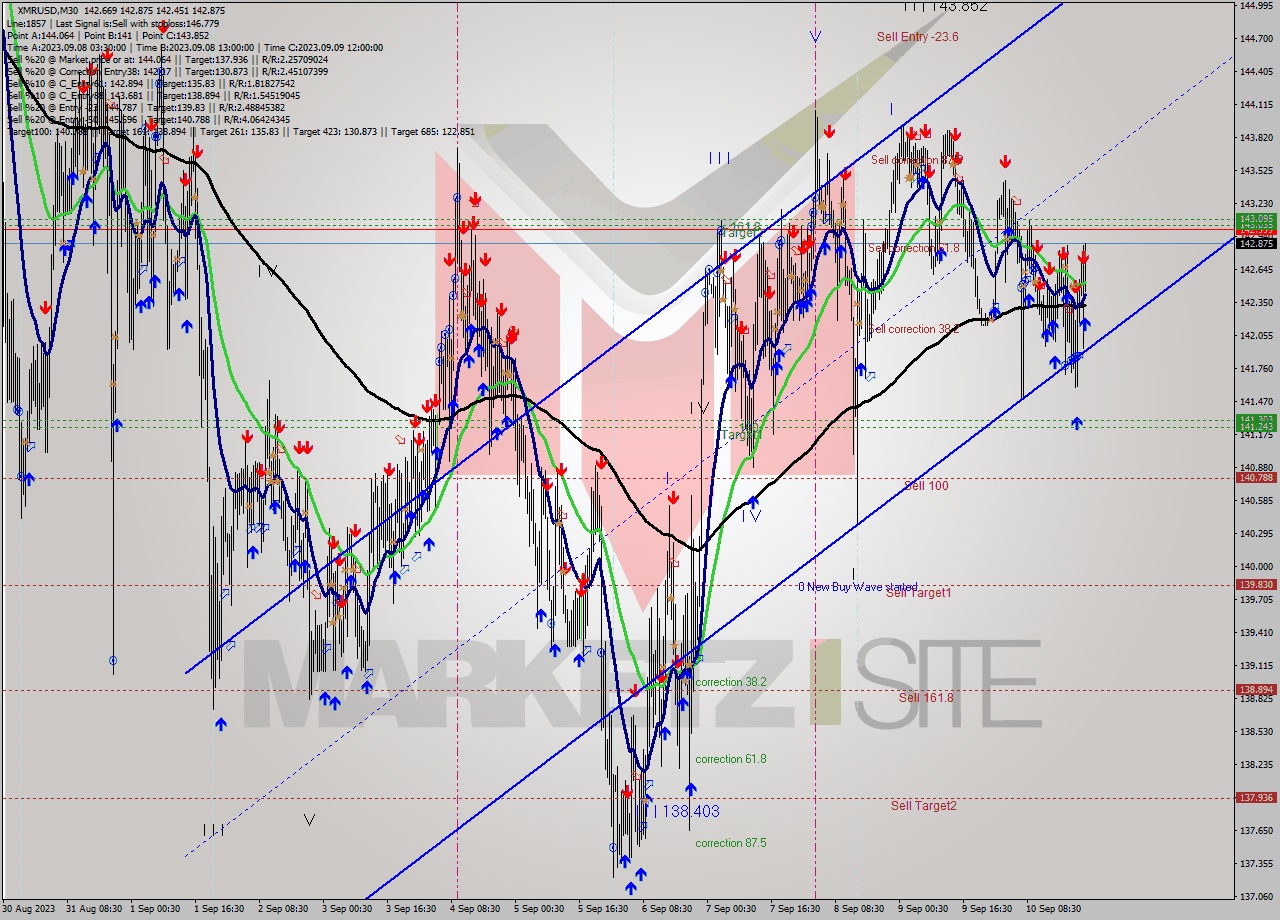The height and width of the screenshot is (920, 1280).
Task: Click the '10 Sep 08:30' time label
Action: point(1054,909)
